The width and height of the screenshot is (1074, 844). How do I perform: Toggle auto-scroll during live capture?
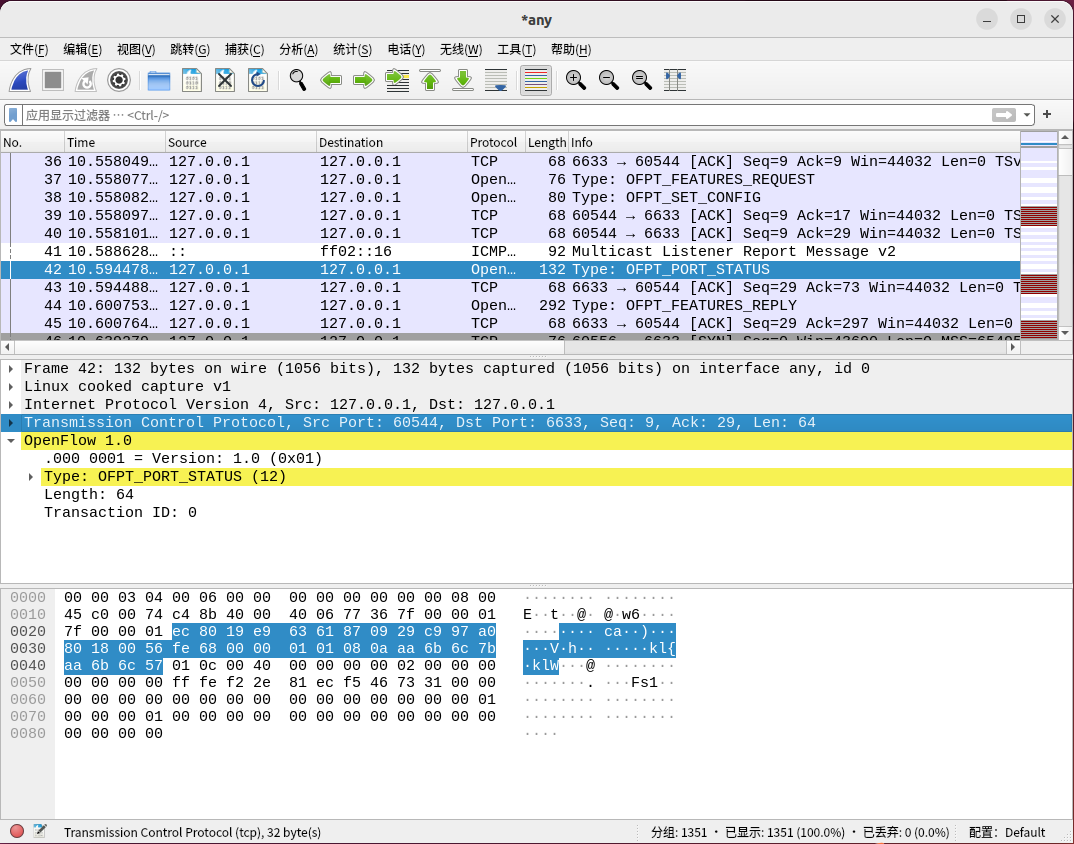coord(495,80)
